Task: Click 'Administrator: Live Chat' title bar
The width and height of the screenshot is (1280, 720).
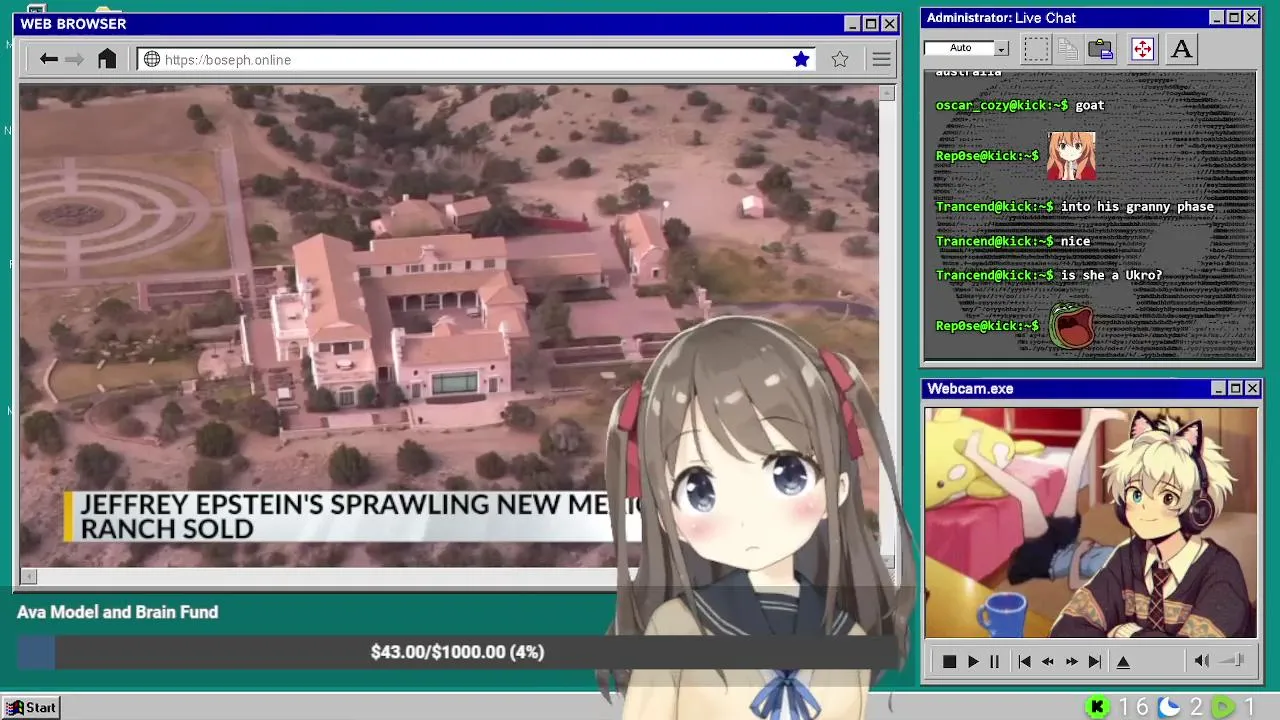Action: [x=1090, y=18]
